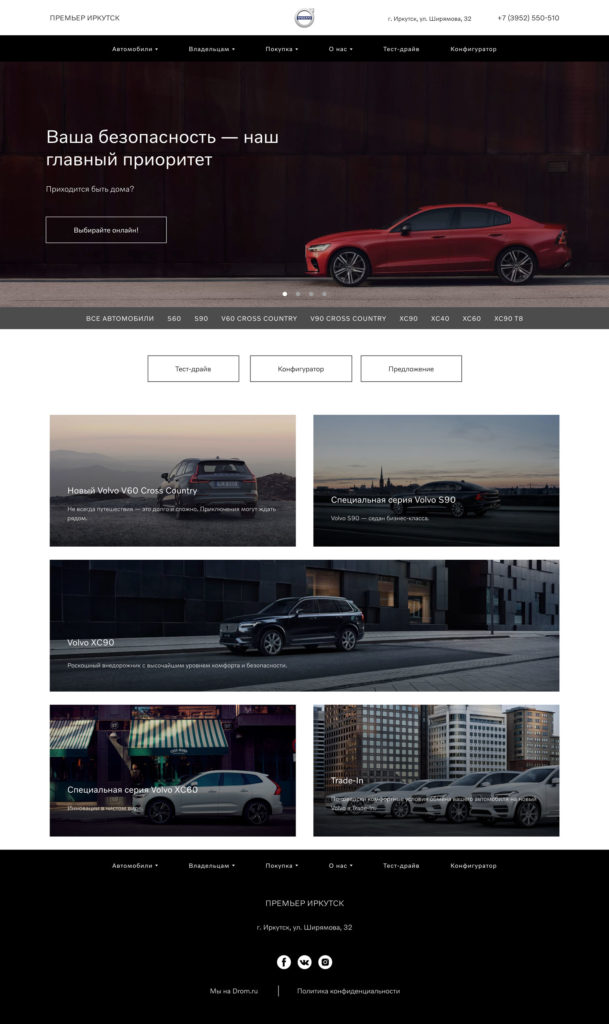Image resolution: width=609 pixels, height=1024 pixels.
Task: Open the Facebook icon in footer
Action: [283, 961]
